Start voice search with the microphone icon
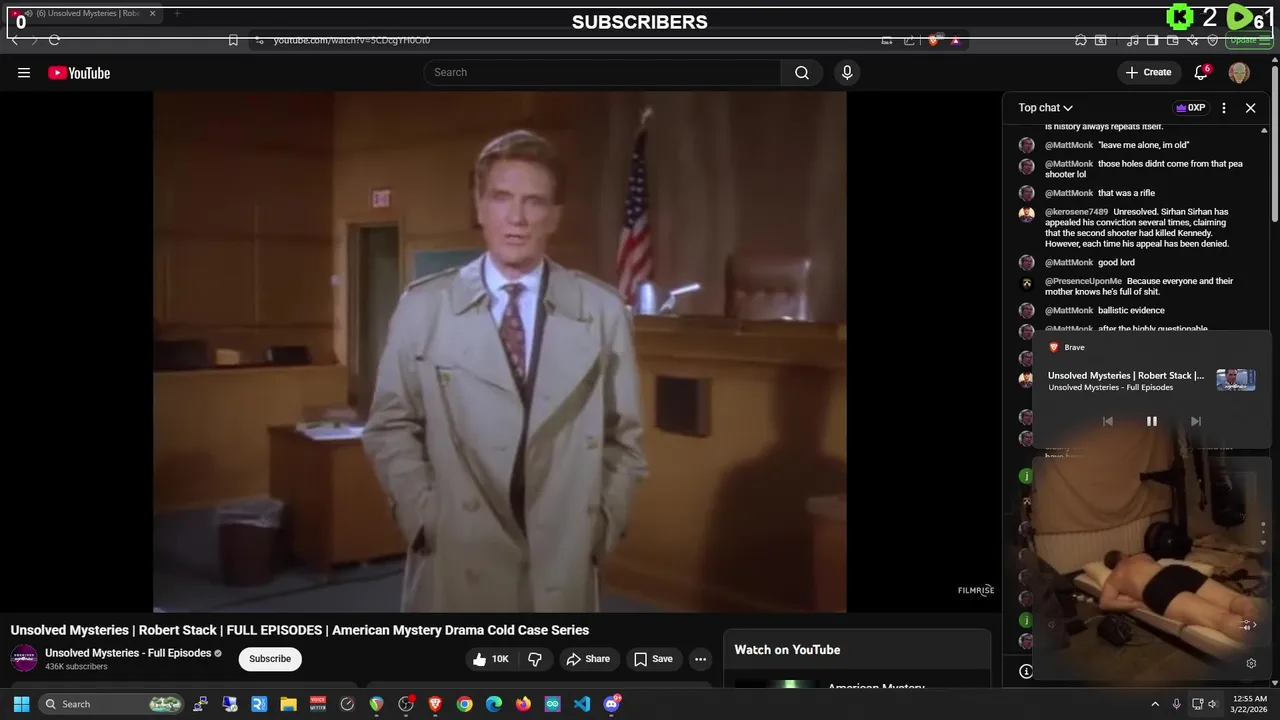This screenshot has height=720, width=1280. click(847, 72)
